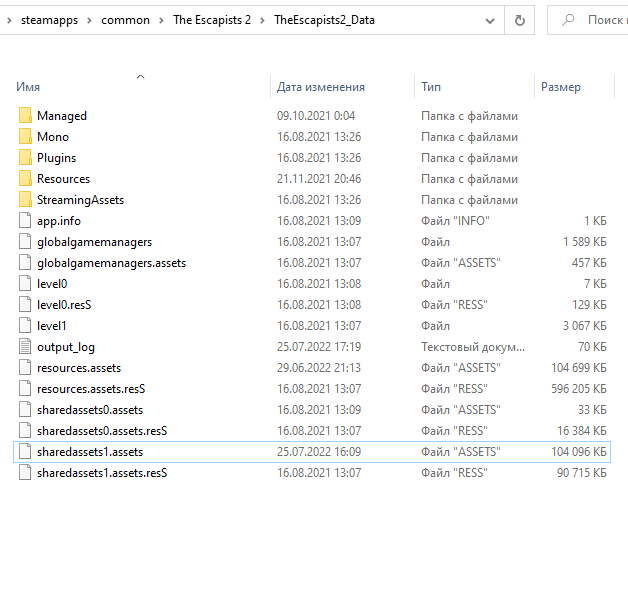The image size is (628, 610).
Task: Select the level1 file name
Action: pos(52,326)
